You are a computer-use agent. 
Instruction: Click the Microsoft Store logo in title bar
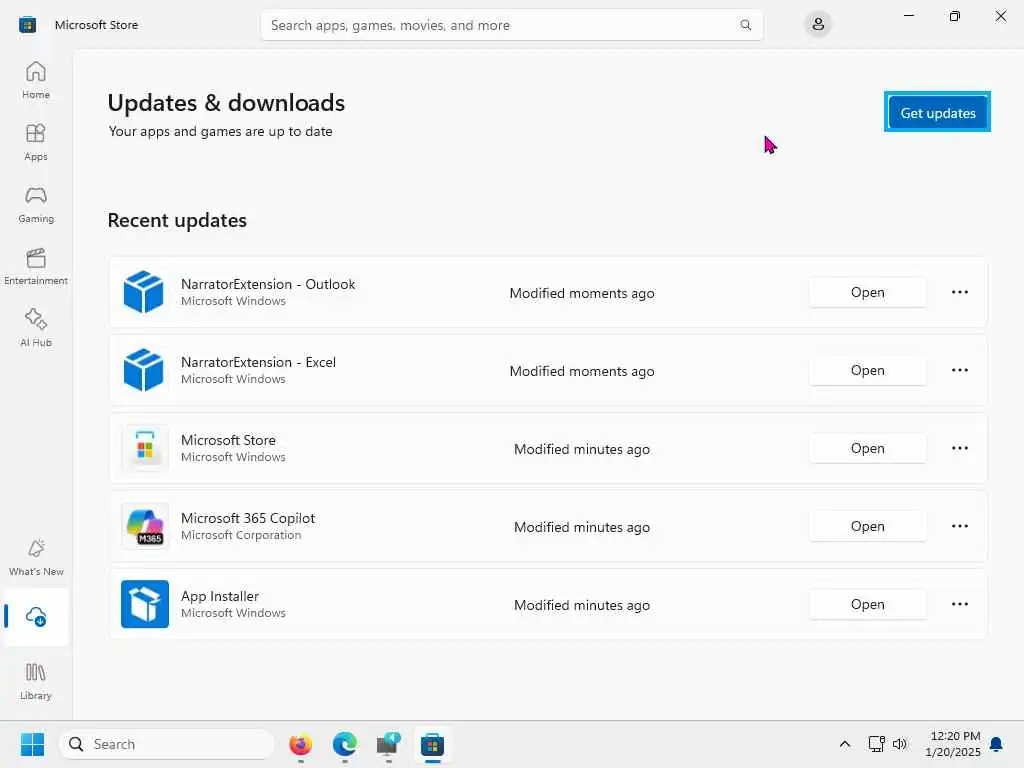click(x=27, y=25)
